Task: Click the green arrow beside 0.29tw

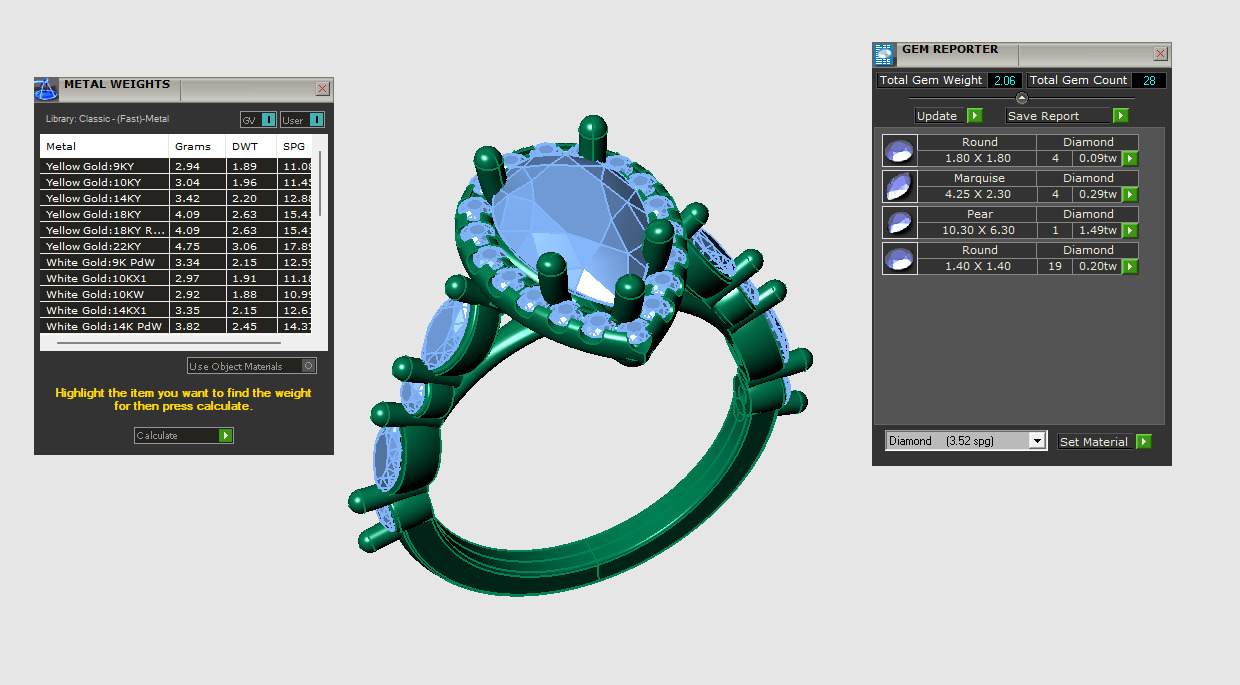Action: (1130, 195)
